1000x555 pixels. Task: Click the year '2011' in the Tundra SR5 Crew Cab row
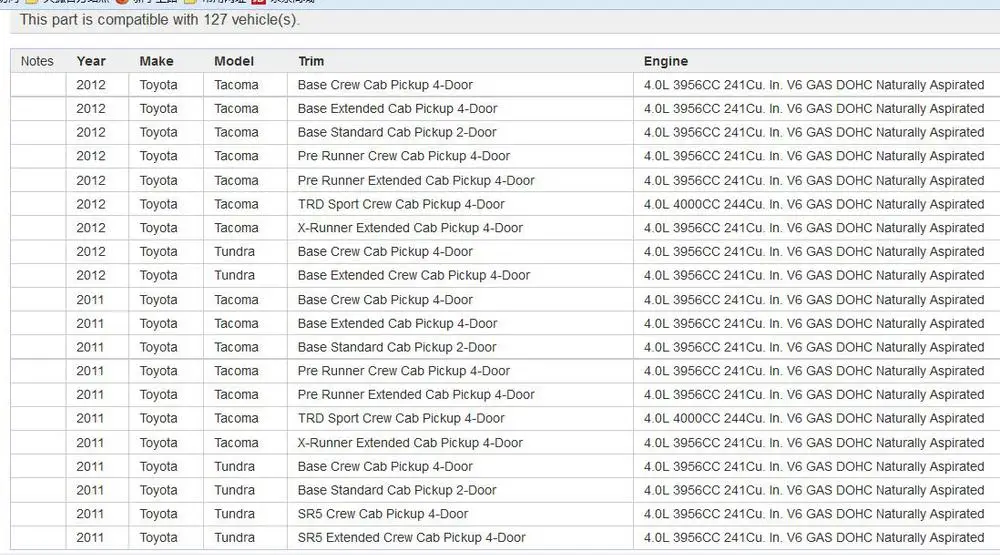90,514
